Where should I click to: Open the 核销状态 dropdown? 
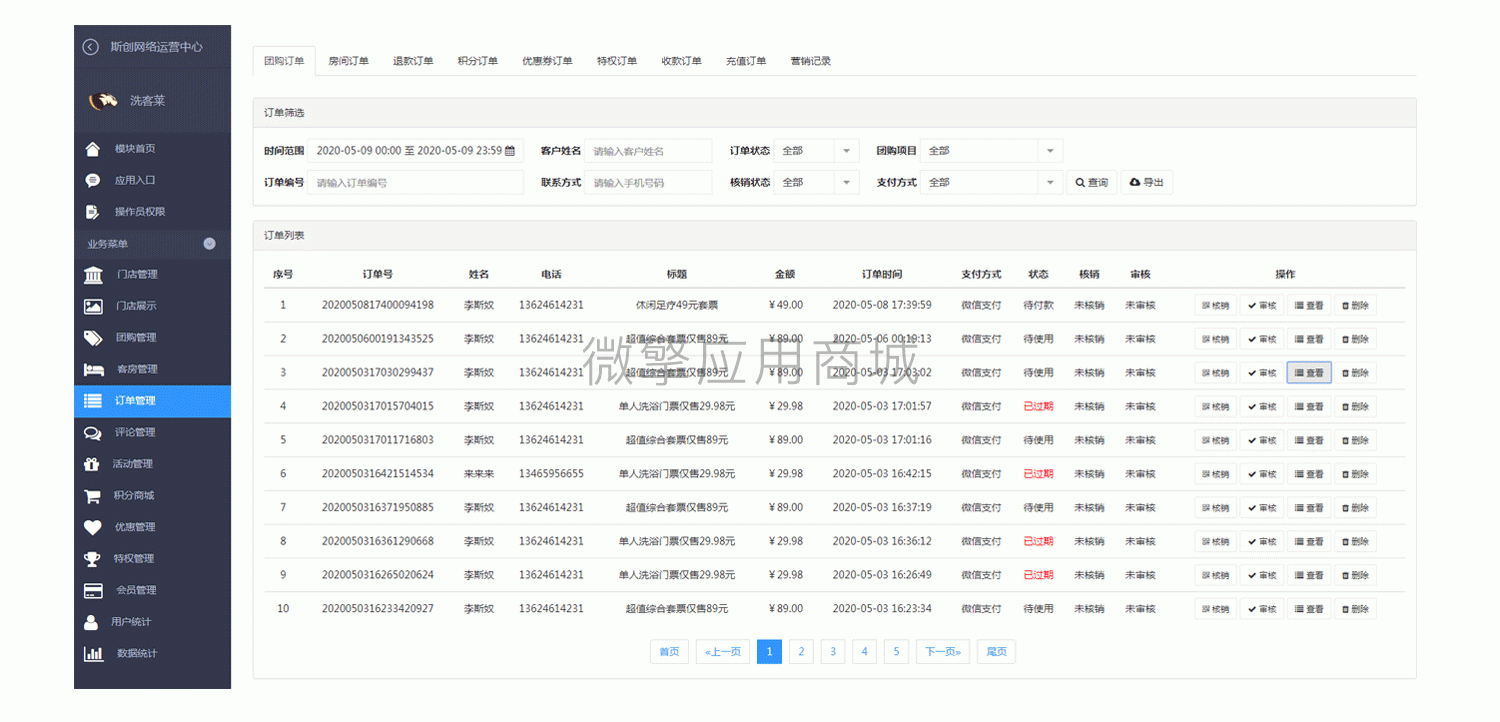815,183
